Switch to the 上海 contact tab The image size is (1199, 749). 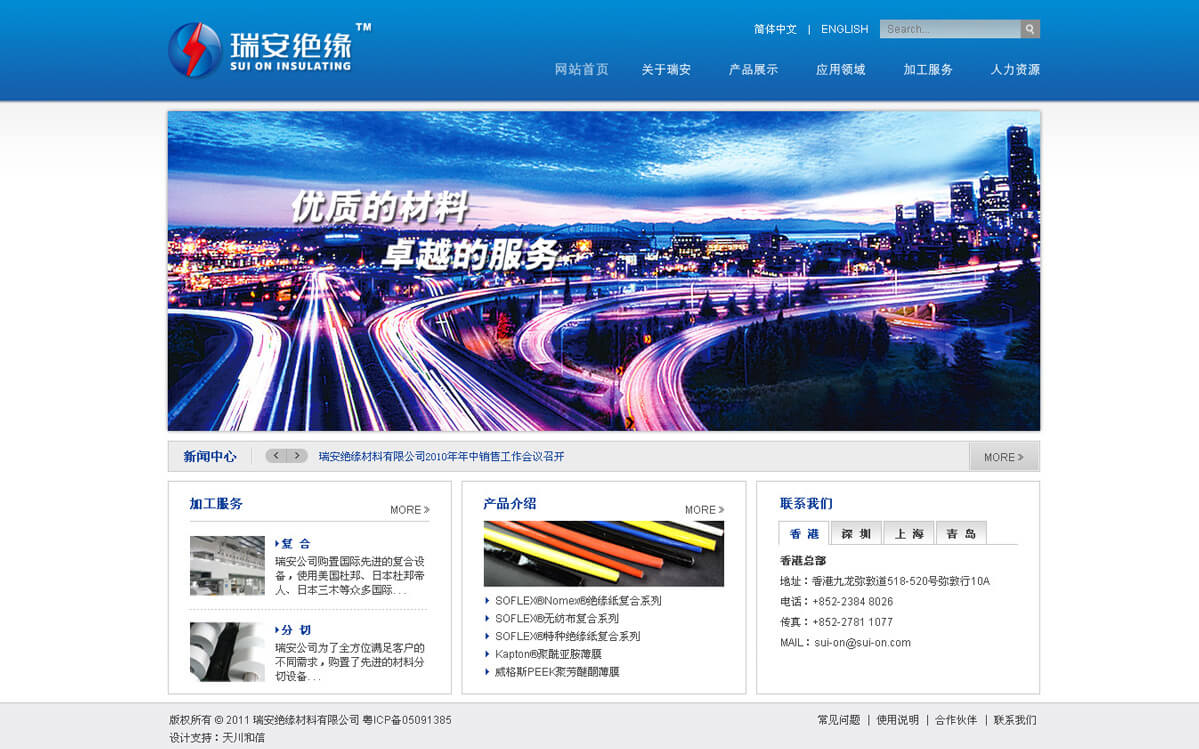(908, 534)
